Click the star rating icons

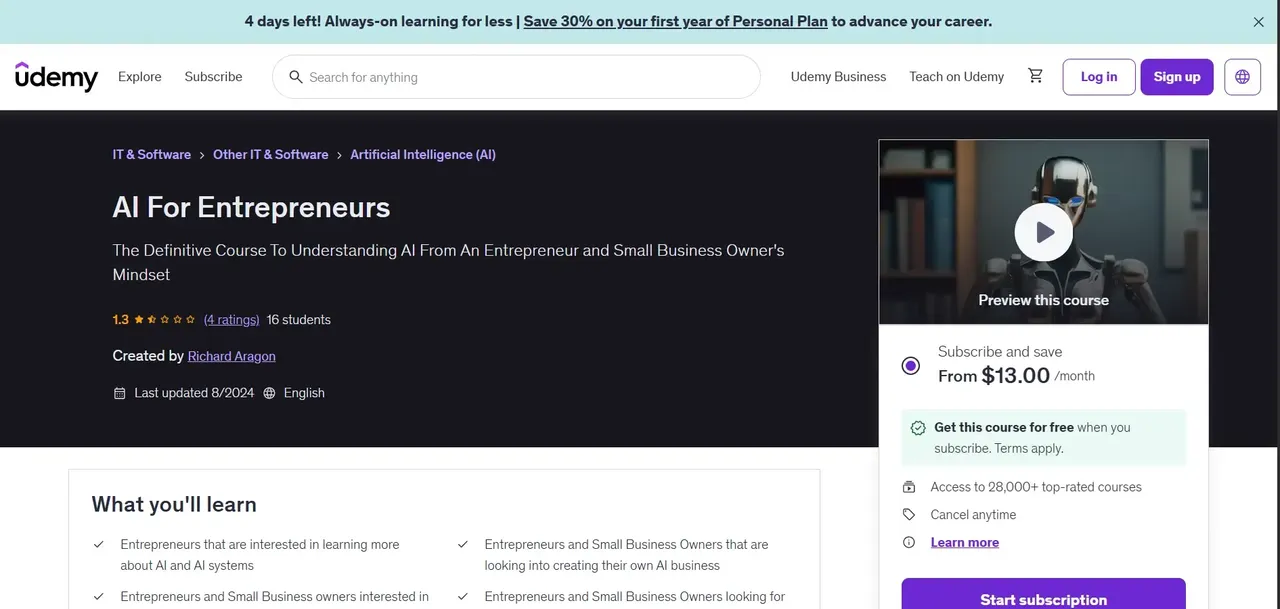[x=165, y=320]
